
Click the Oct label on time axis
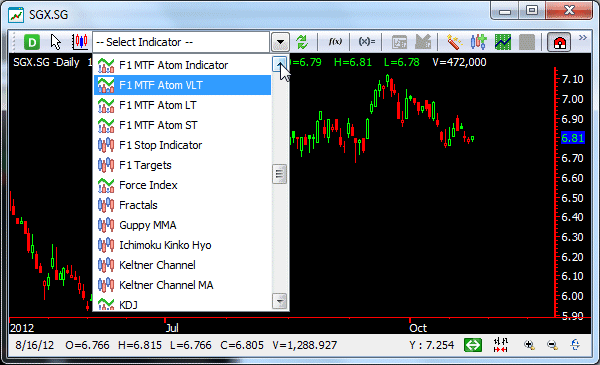click(418, 328)
